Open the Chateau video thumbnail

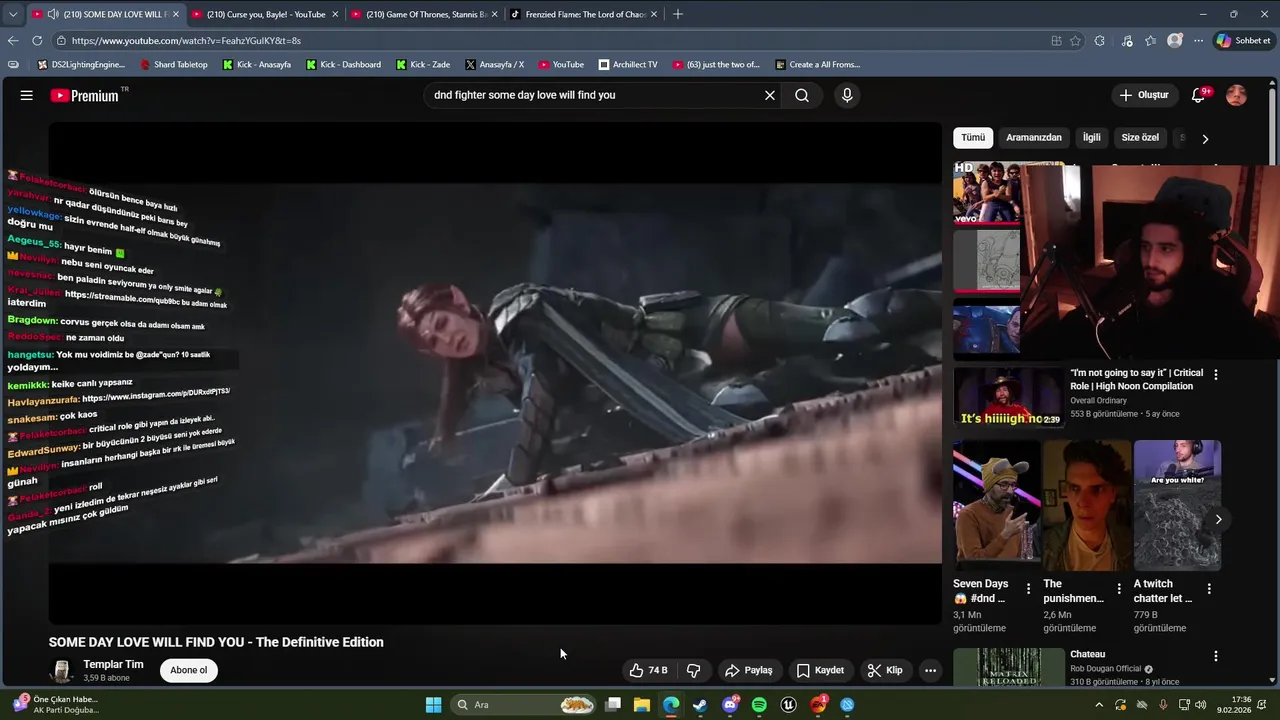pyautogui.click(x=1008, y=667)
